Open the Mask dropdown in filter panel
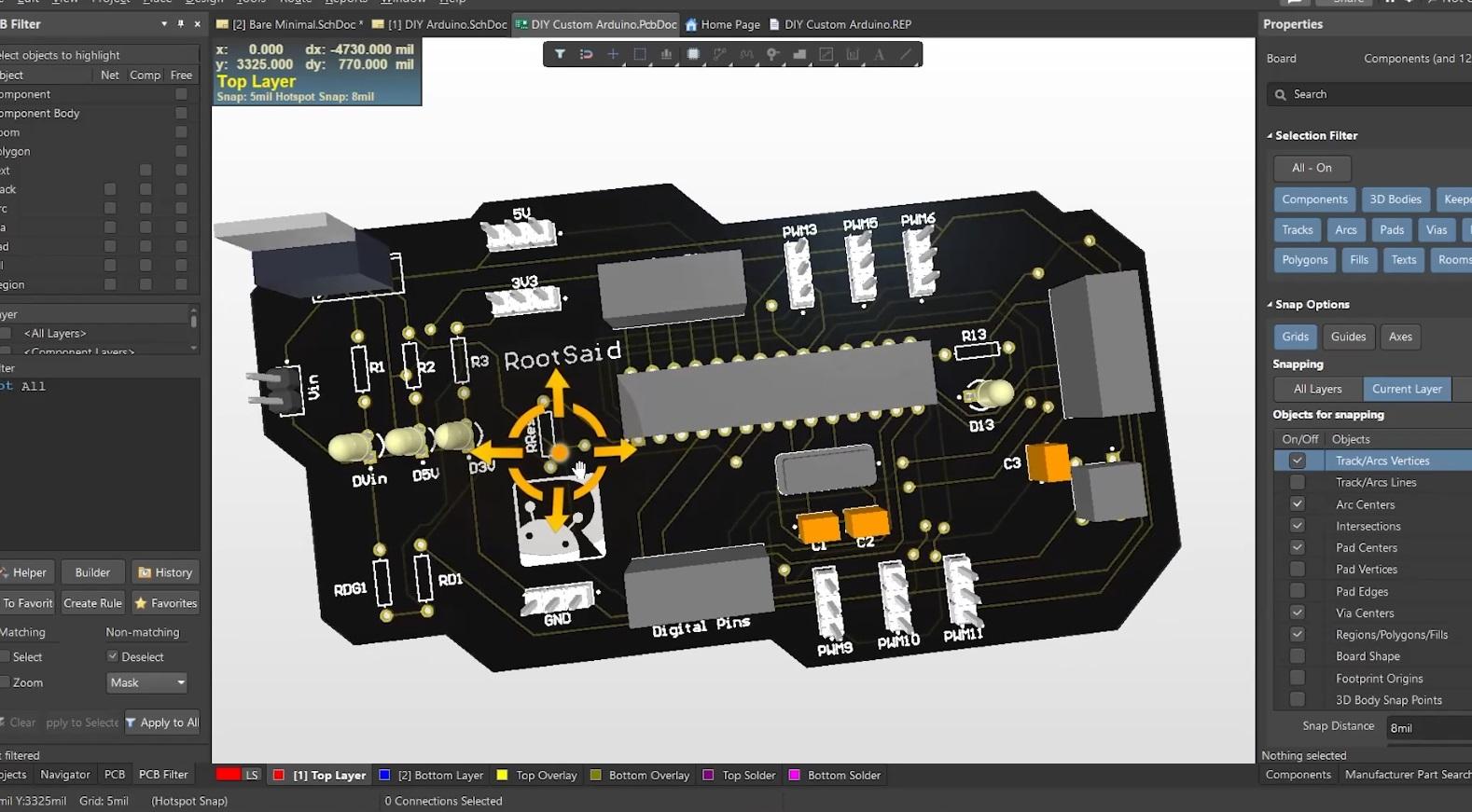Image resolution: width=1472 pixels, height=812 pixels. (x=147, y=682)
